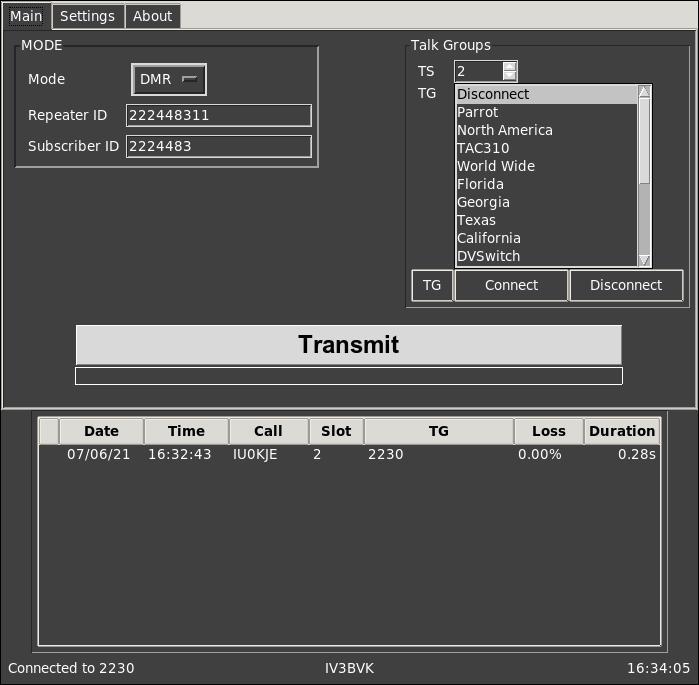Select TAC310 talk group

click(x=547, y=148)
